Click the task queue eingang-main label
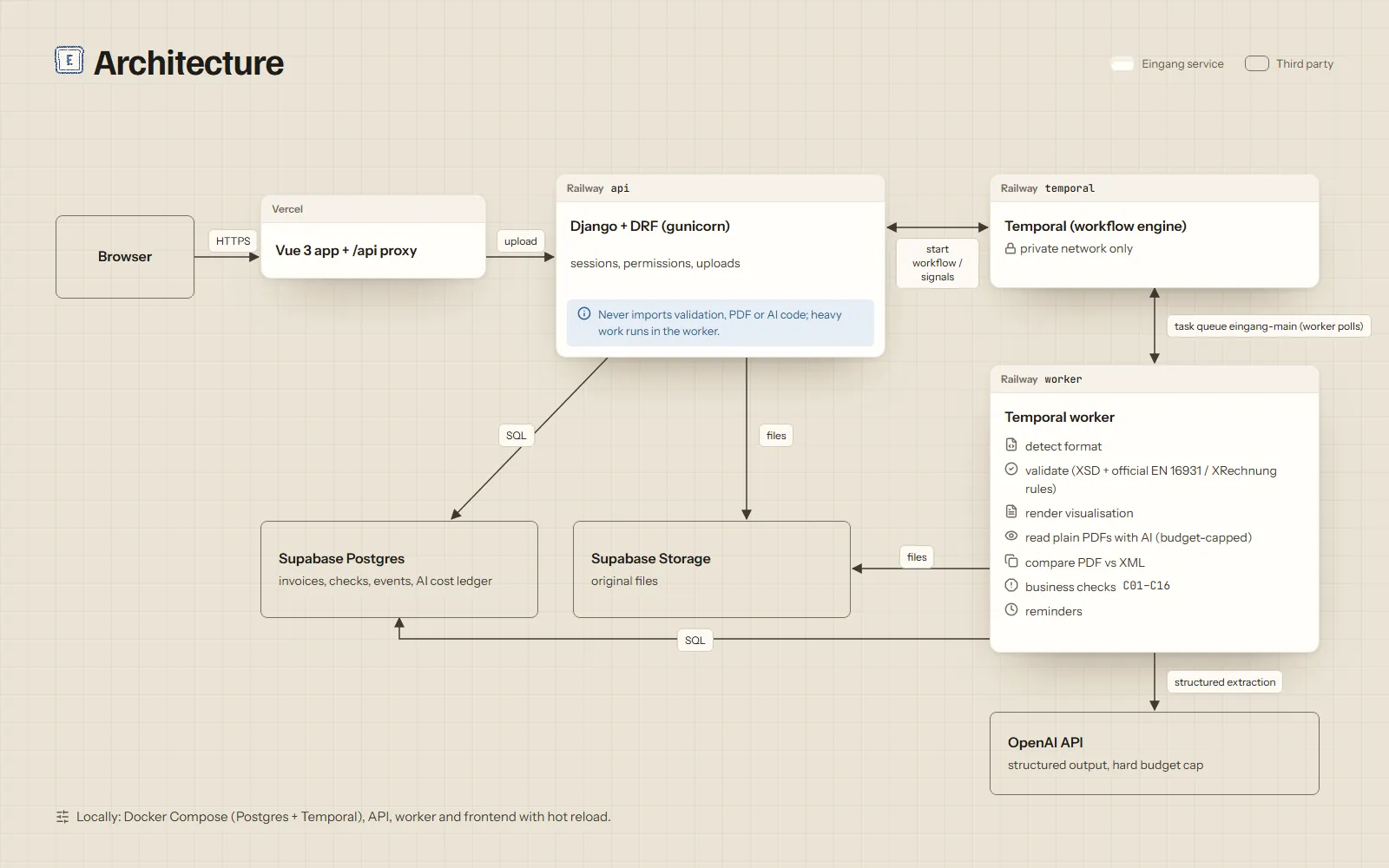The width and height of the screenshot is (1389, 868). click(1268, 326)
